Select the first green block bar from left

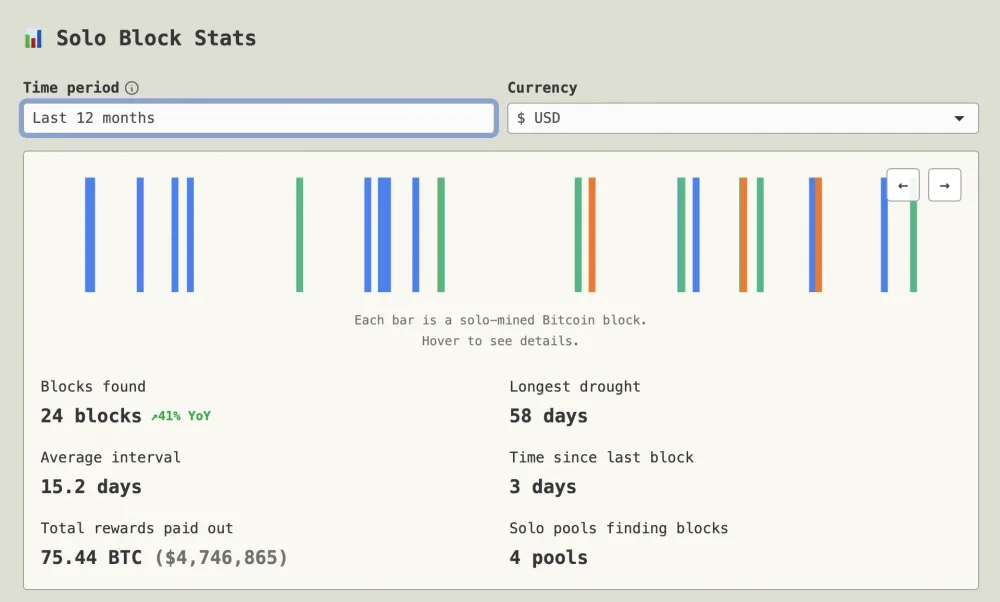pyautogui.click(x=300, y=235)
